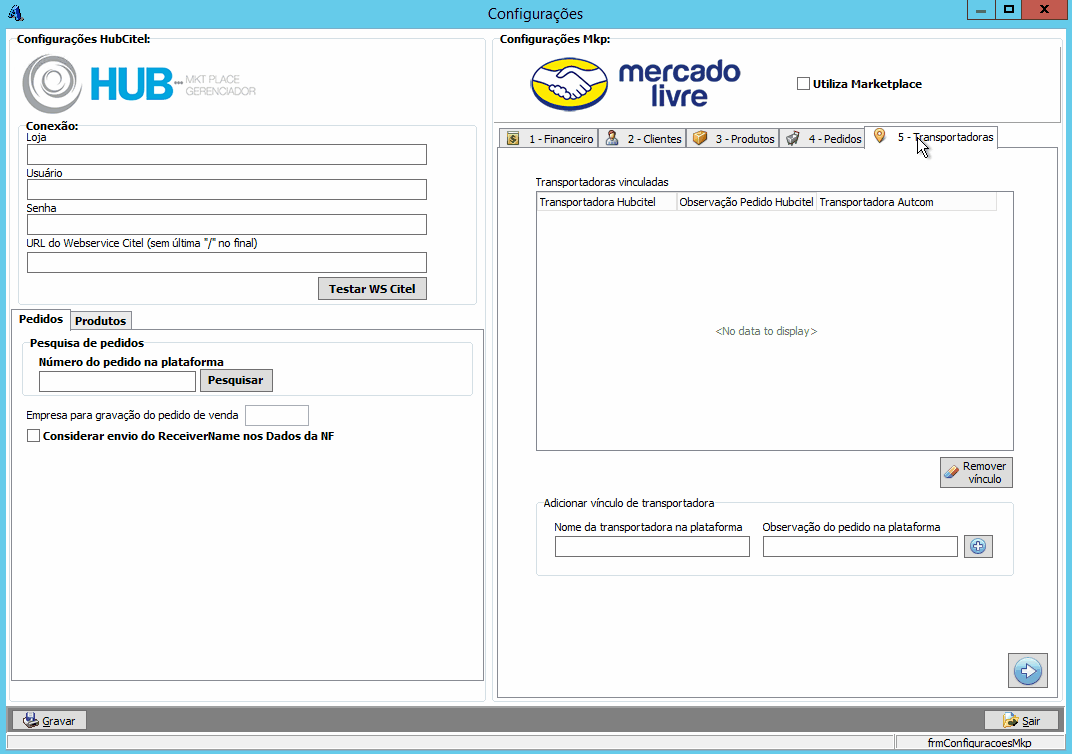Minimize the Configurações window
Image resolution: width=1072 pixels, height=754 pixels.
click(981, 10)
